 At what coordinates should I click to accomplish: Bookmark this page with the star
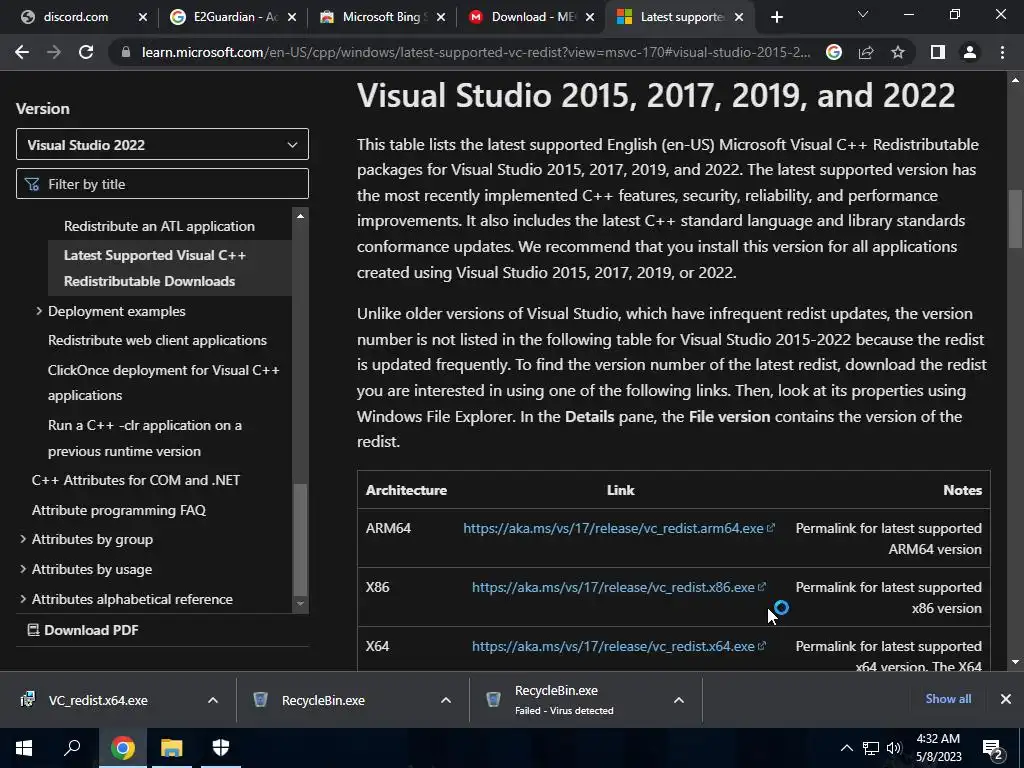898,52
